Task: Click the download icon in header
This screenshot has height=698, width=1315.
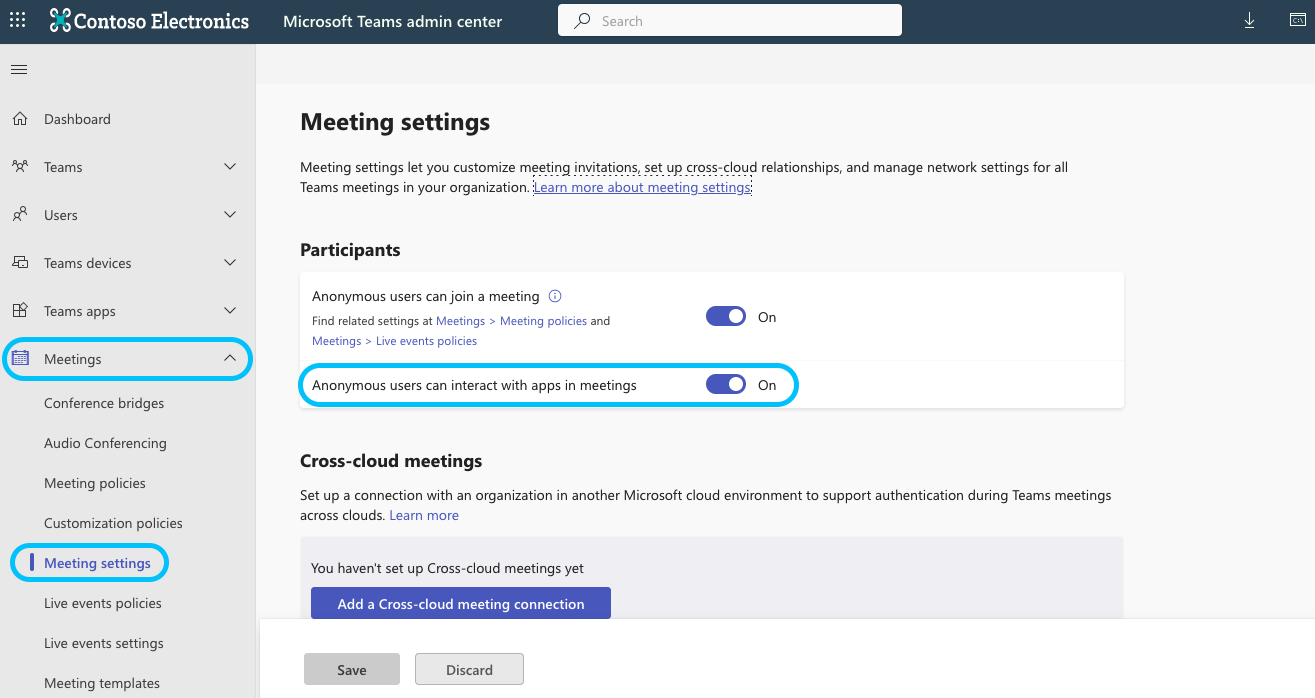Action: [1249, 21]
